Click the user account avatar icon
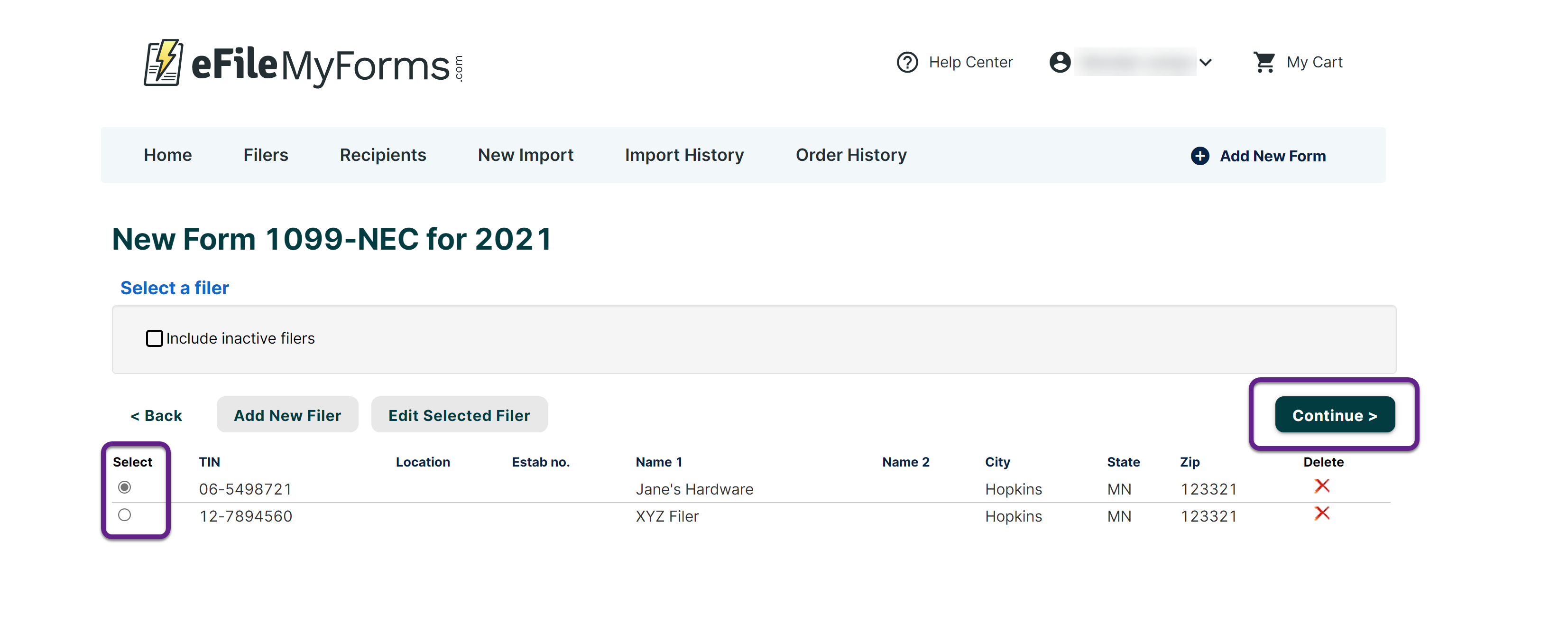 1060,62
